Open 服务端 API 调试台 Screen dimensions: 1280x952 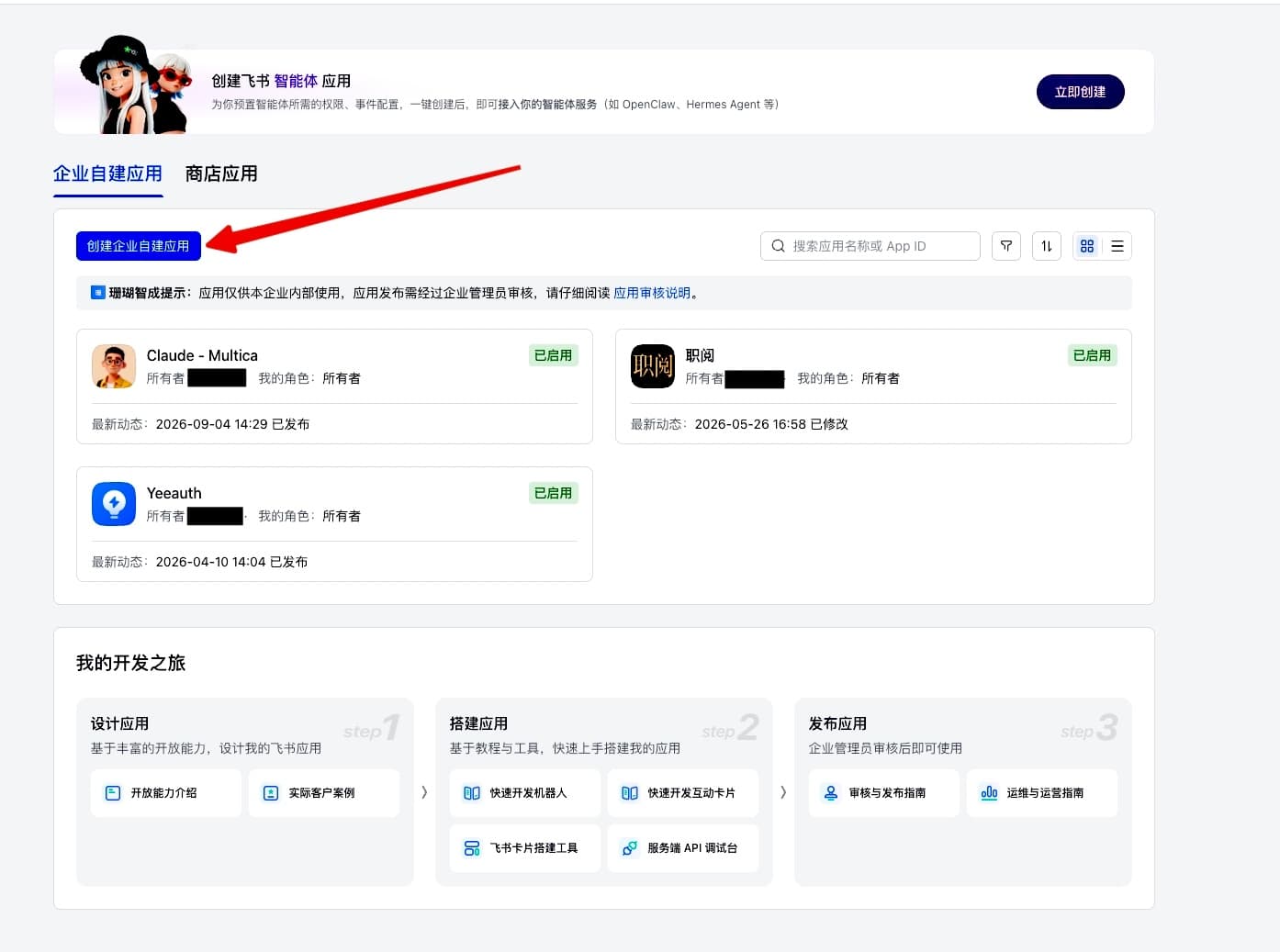683,848
